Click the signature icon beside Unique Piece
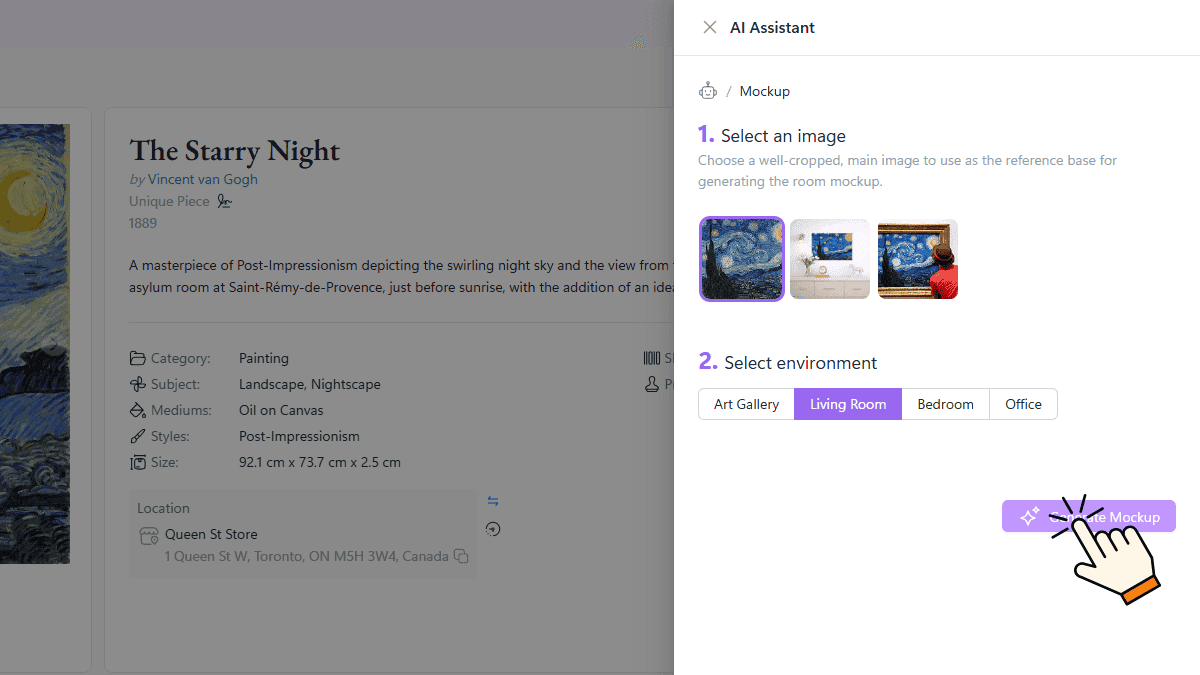The width and height of the screenshot is (1200, 675). pos(225,201)
